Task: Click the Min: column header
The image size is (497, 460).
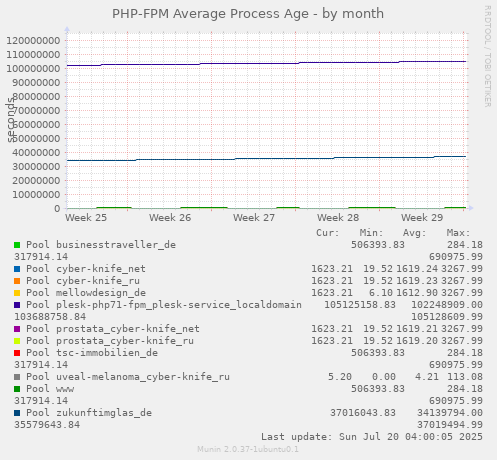Action: [371, 233]
